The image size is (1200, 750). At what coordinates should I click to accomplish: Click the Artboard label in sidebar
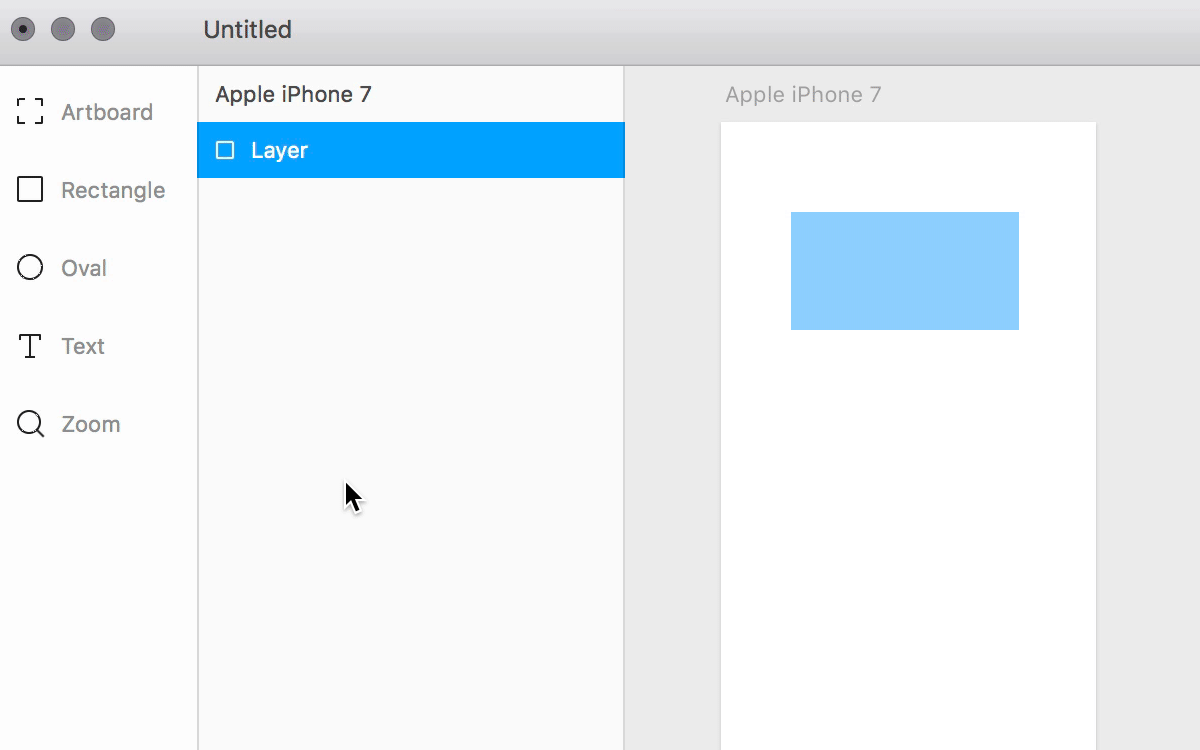107,112
